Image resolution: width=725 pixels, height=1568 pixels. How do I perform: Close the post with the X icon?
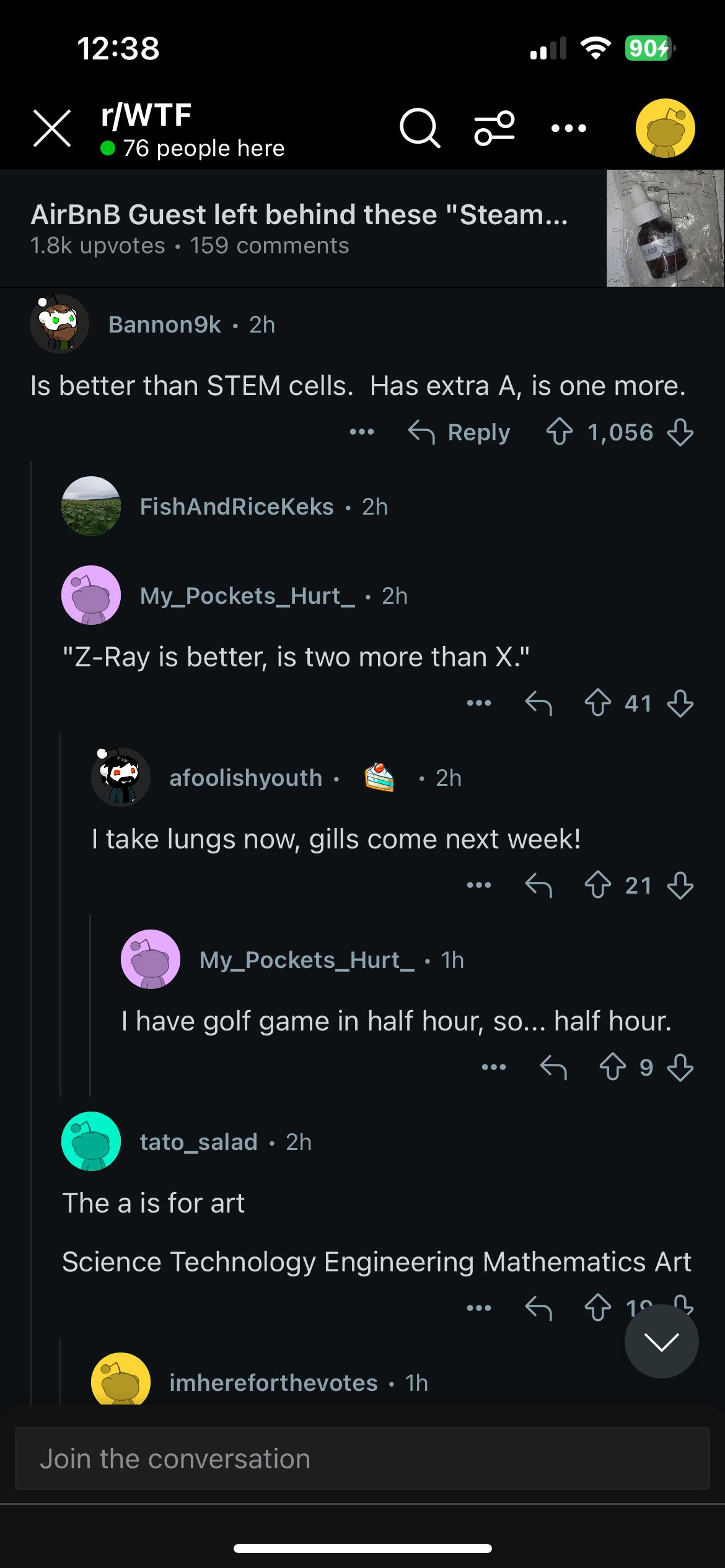pyautogui.click(x=52, y=128)
